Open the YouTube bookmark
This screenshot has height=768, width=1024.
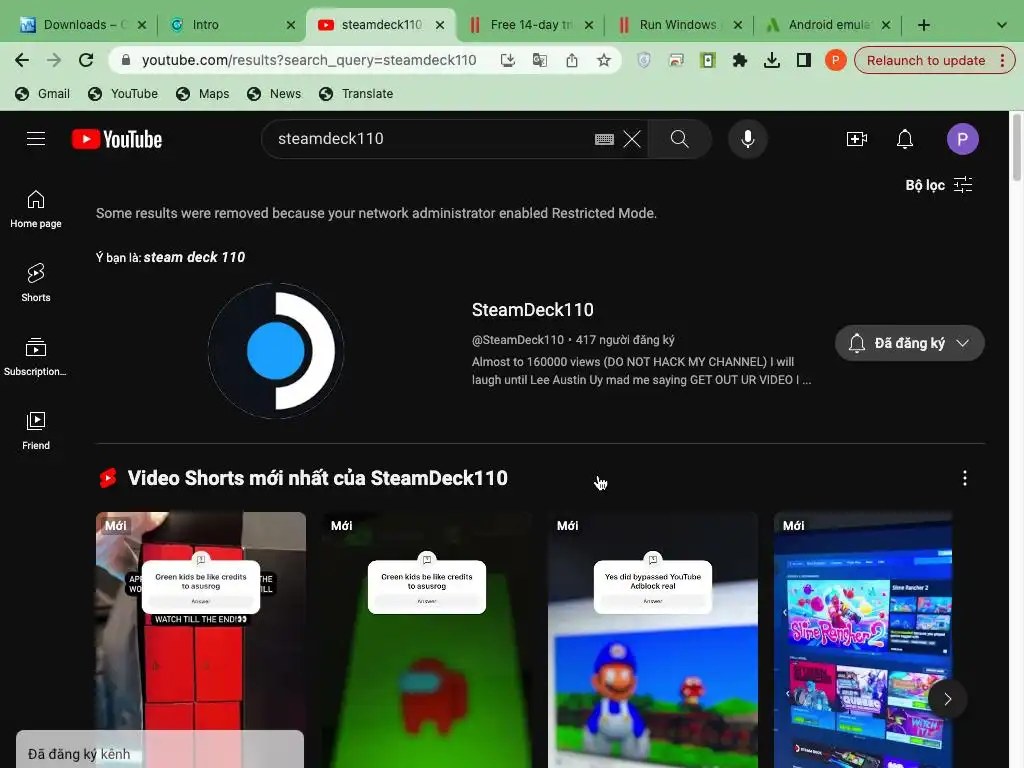pyautogui.click(x=123, y=93)
